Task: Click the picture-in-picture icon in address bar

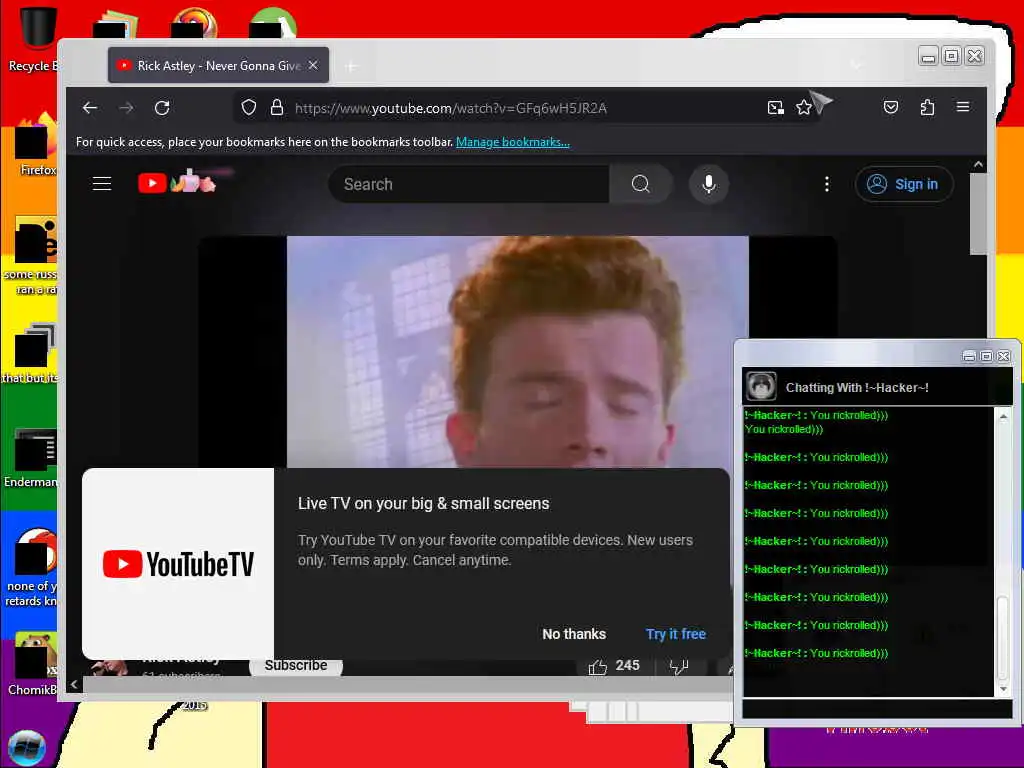Action: tap(775, 108)
